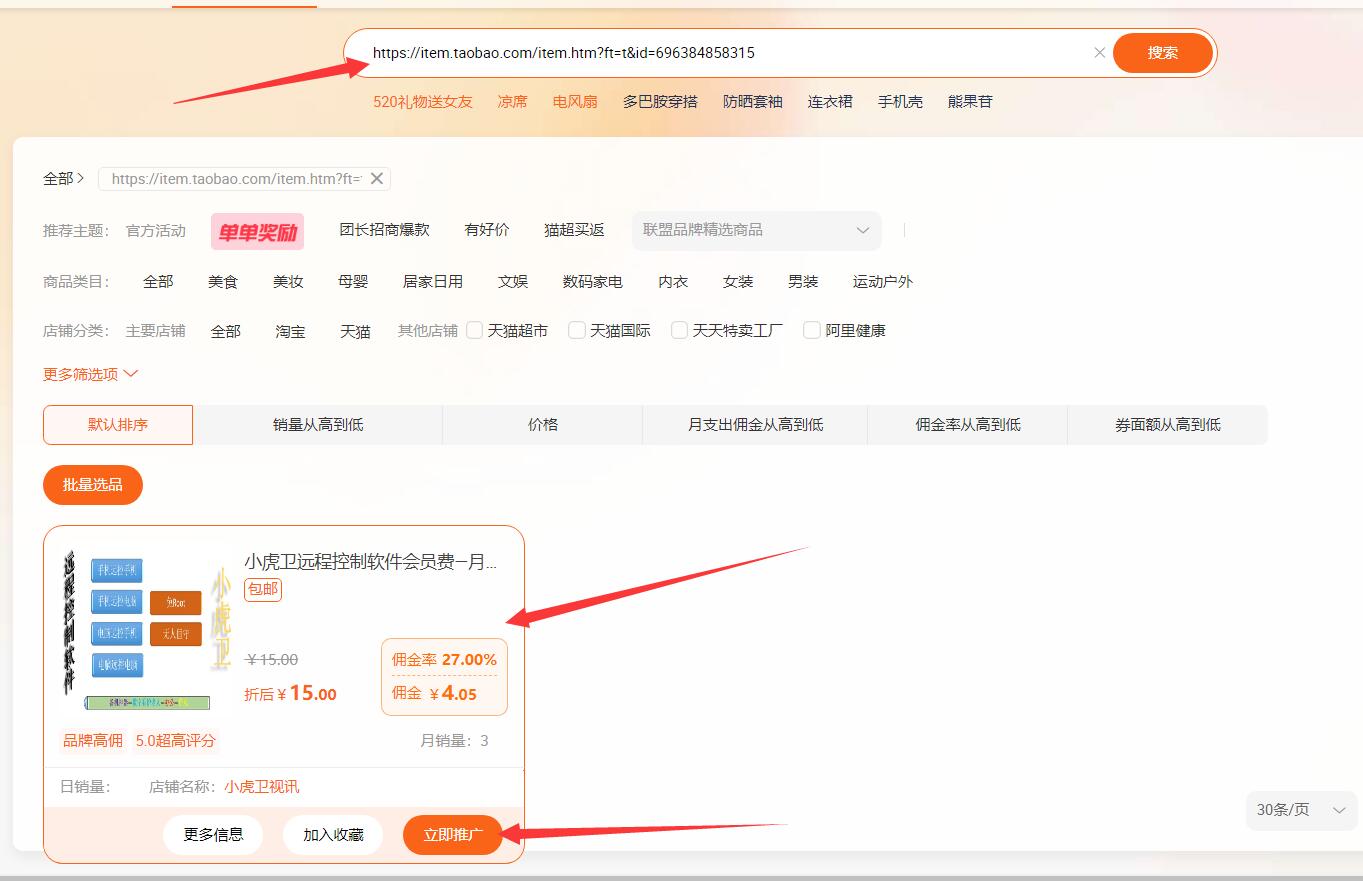Click the 5.0超高评分 label
The image size is (1363, 881).
(176, 741)
